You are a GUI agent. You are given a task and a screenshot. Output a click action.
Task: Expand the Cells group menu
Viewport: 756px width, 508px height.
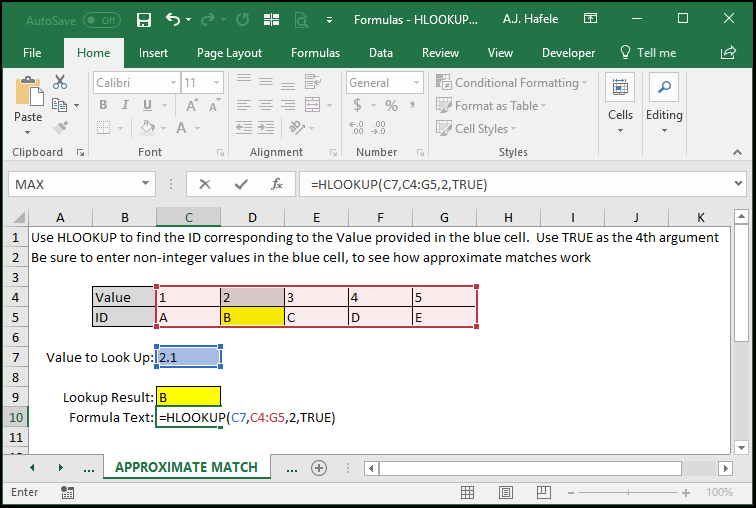click(x=621, y=104)
